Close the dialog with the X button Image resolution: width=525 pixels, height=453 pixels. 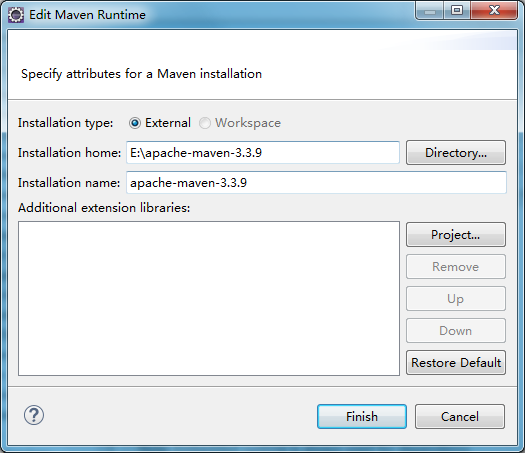coord(494,11)
